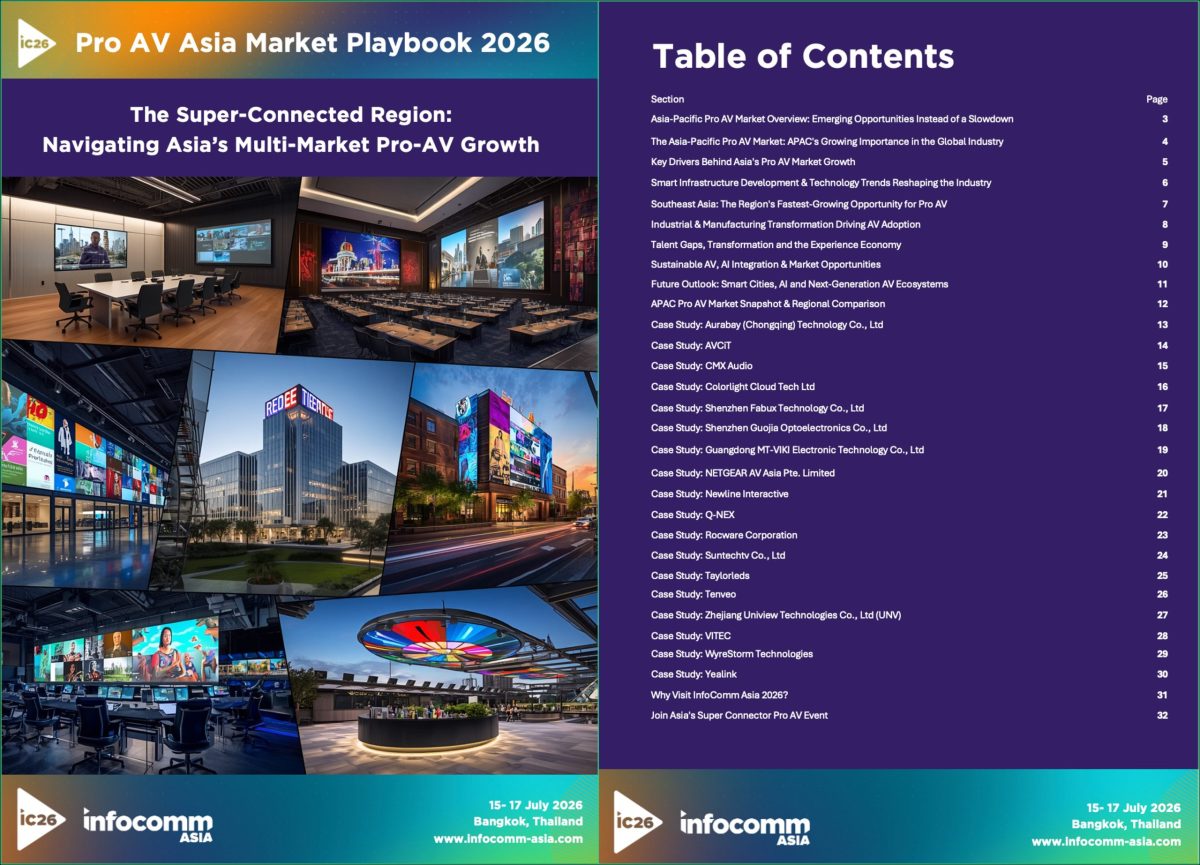Open Case Study: CMX Audio

pos(702,366)
